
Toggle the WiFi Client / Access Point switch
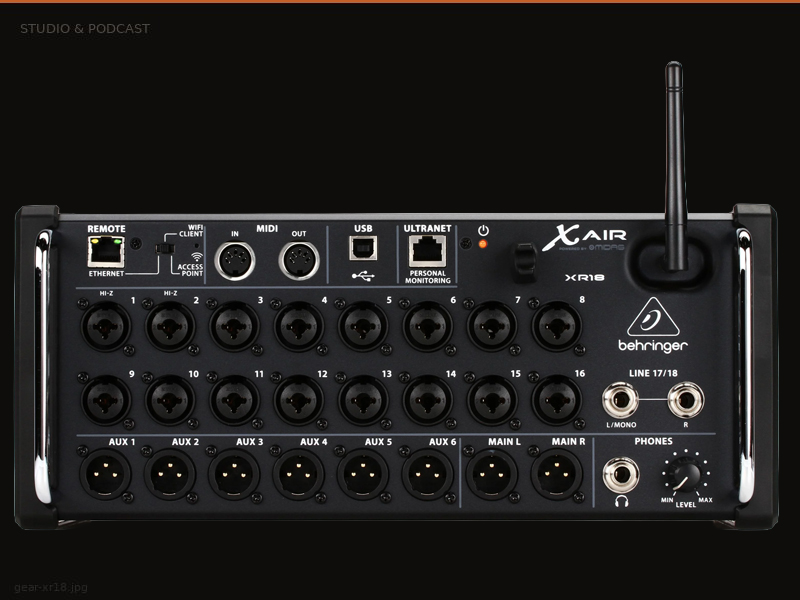[x=165, y=249]
